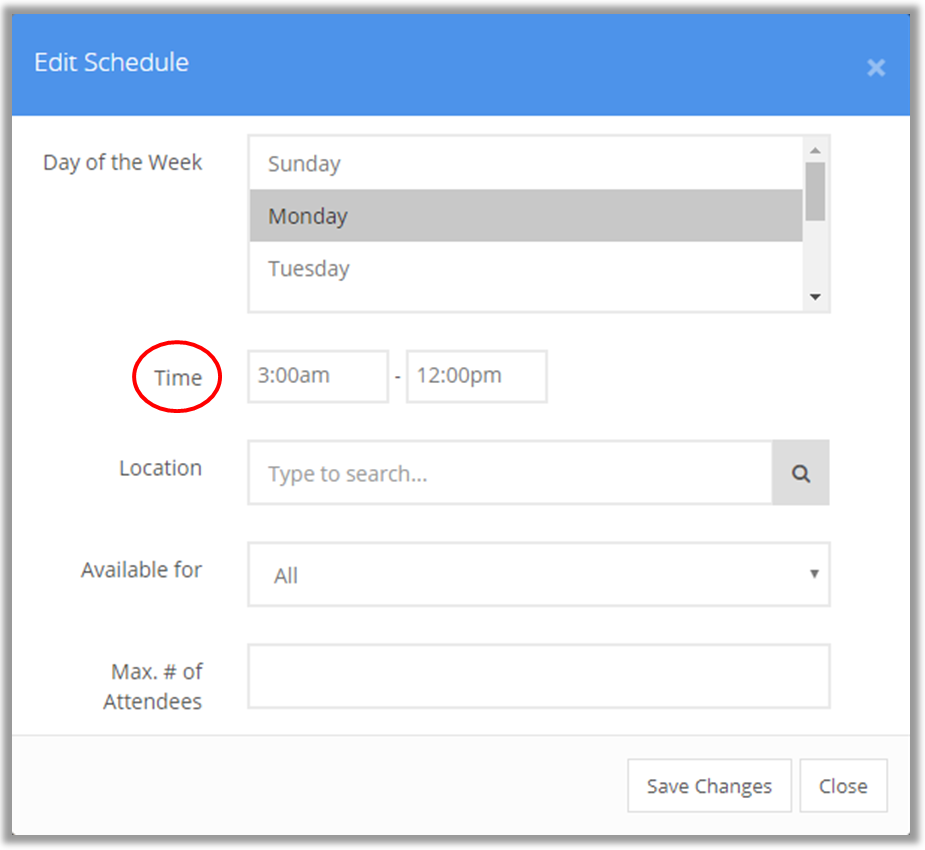
Task: Click the Save Changes button
Action: point(709,786)
